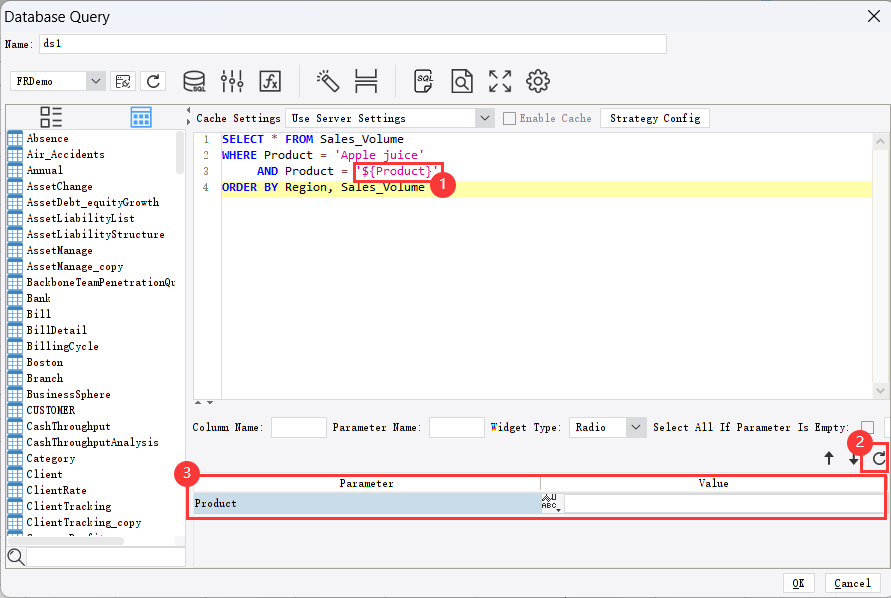Click the table list vertical scrollbar
Image resolution: width=891 pixels, height=598 pixels.
(x=180, y=152)
